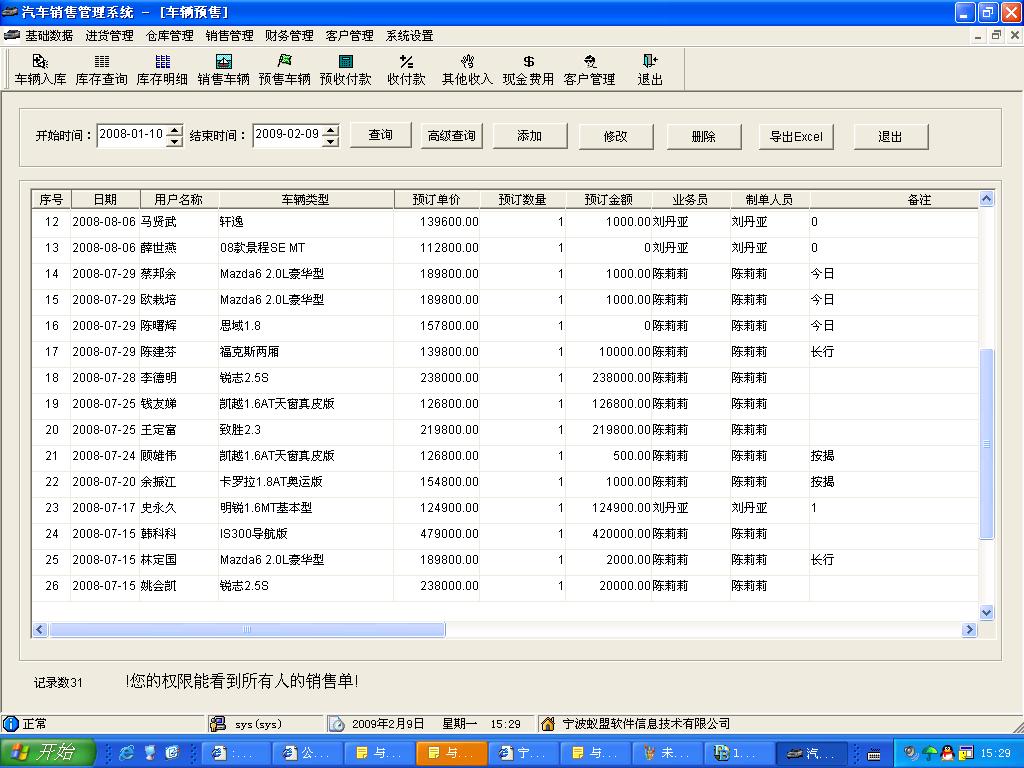Viewport: 1024px width, 768px height.
Task: Increase the 开始时间 date with up arrow
Action: 174,129
